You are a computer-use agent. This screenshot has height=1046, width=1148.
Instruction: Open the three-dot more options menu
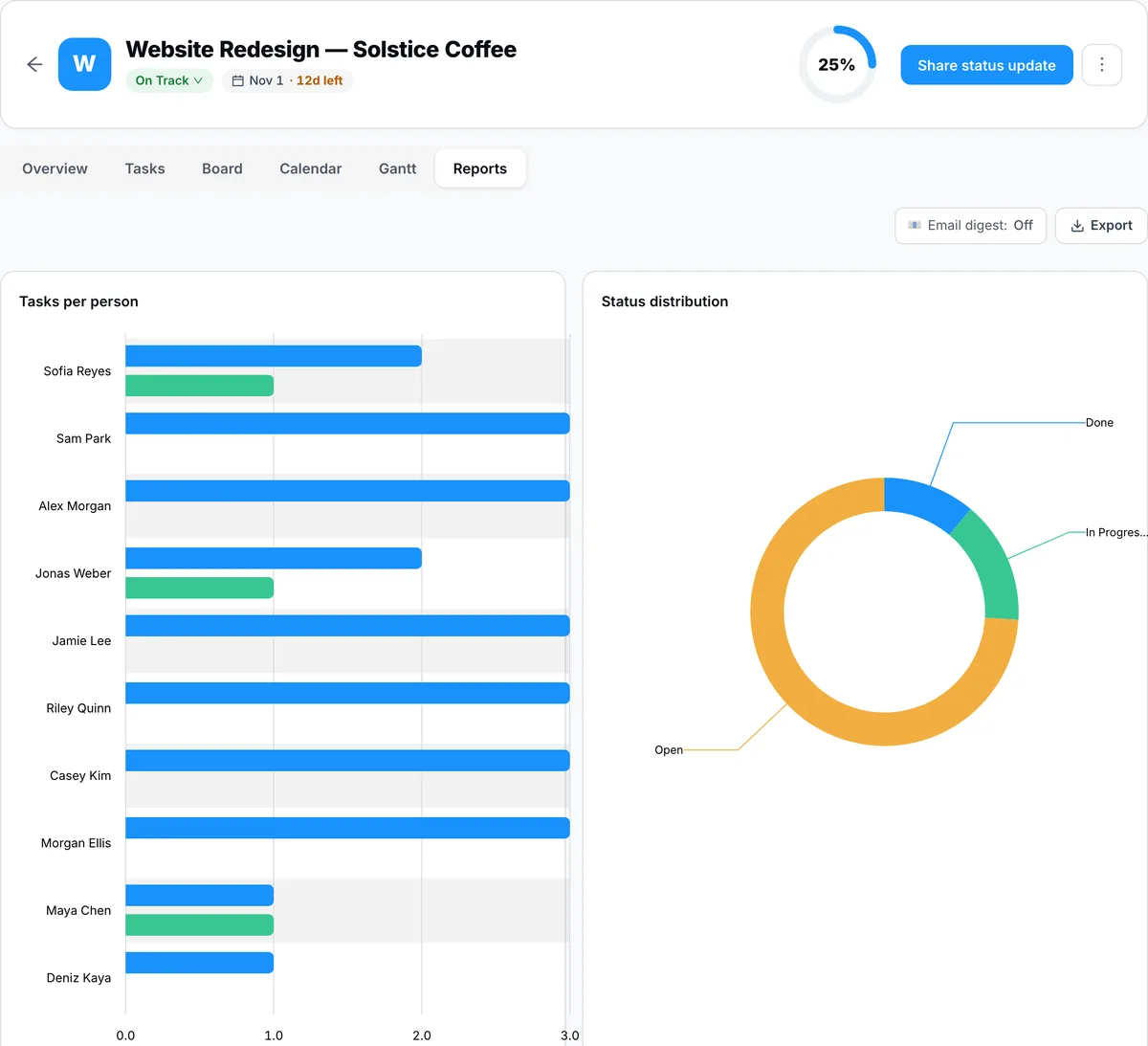tap(1102, 65)
